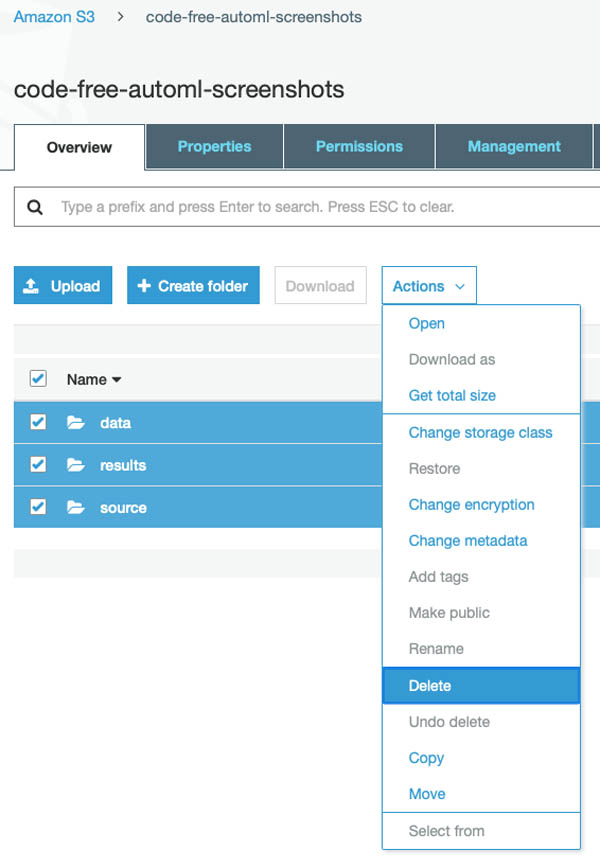Choose Open from the Actions menu
The width and height of the screenshot is (600, 868).
tap(481, 323)
